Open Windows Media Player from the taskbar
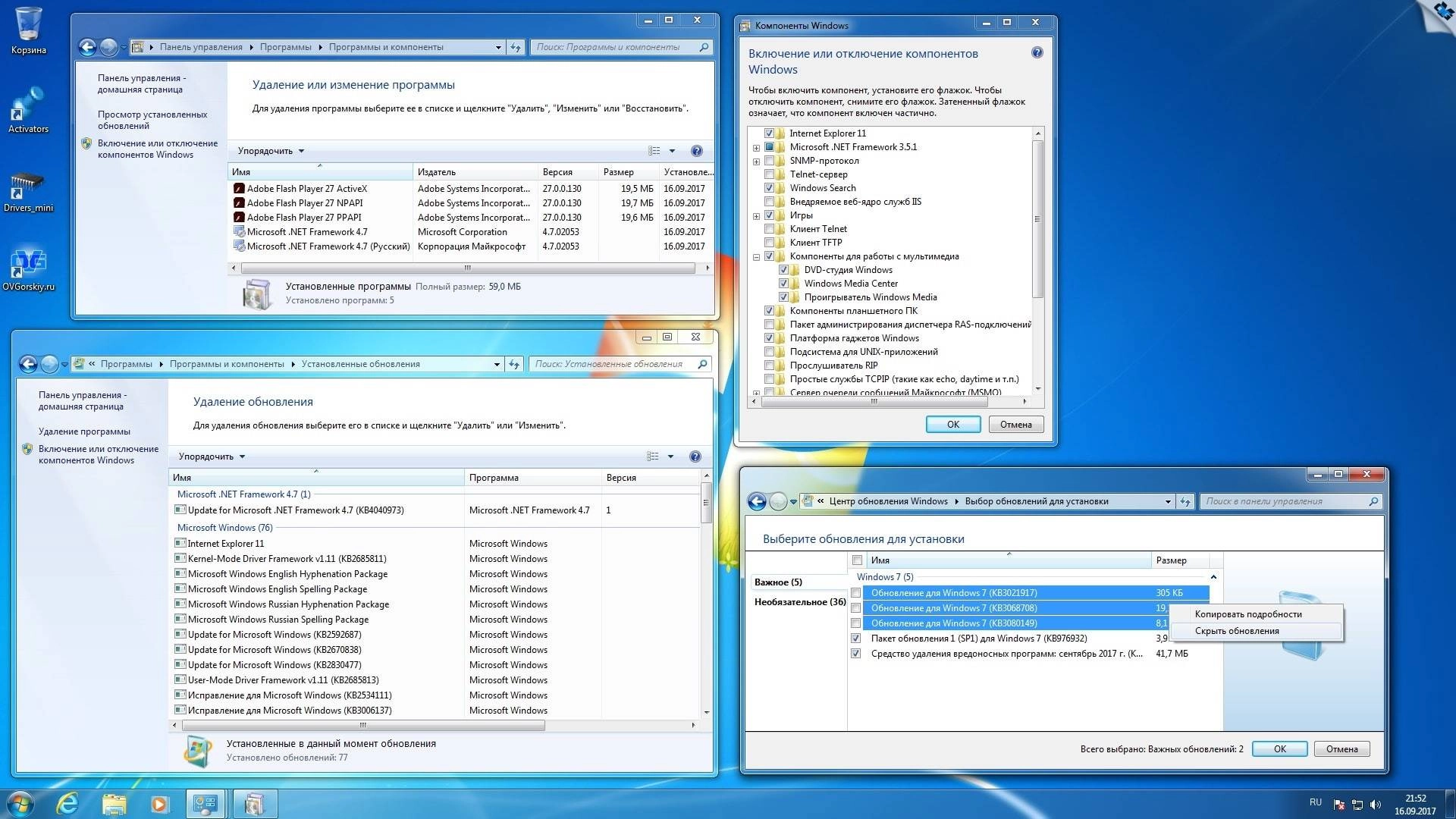 [x=158, y=803]
